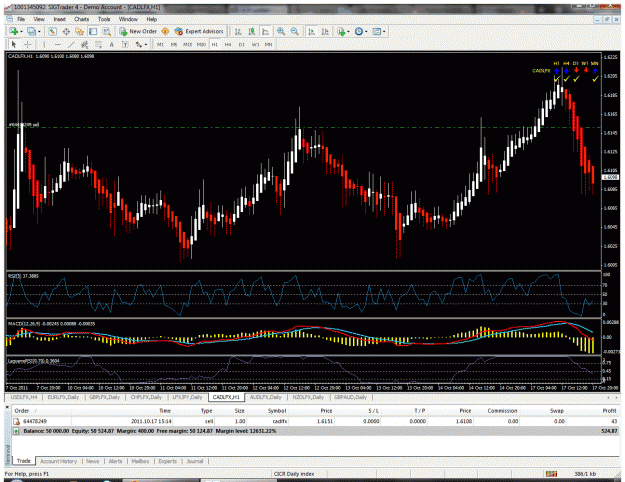
Task: Open the Insert menu
Action: pyautogui.click(x=59, y=19)
